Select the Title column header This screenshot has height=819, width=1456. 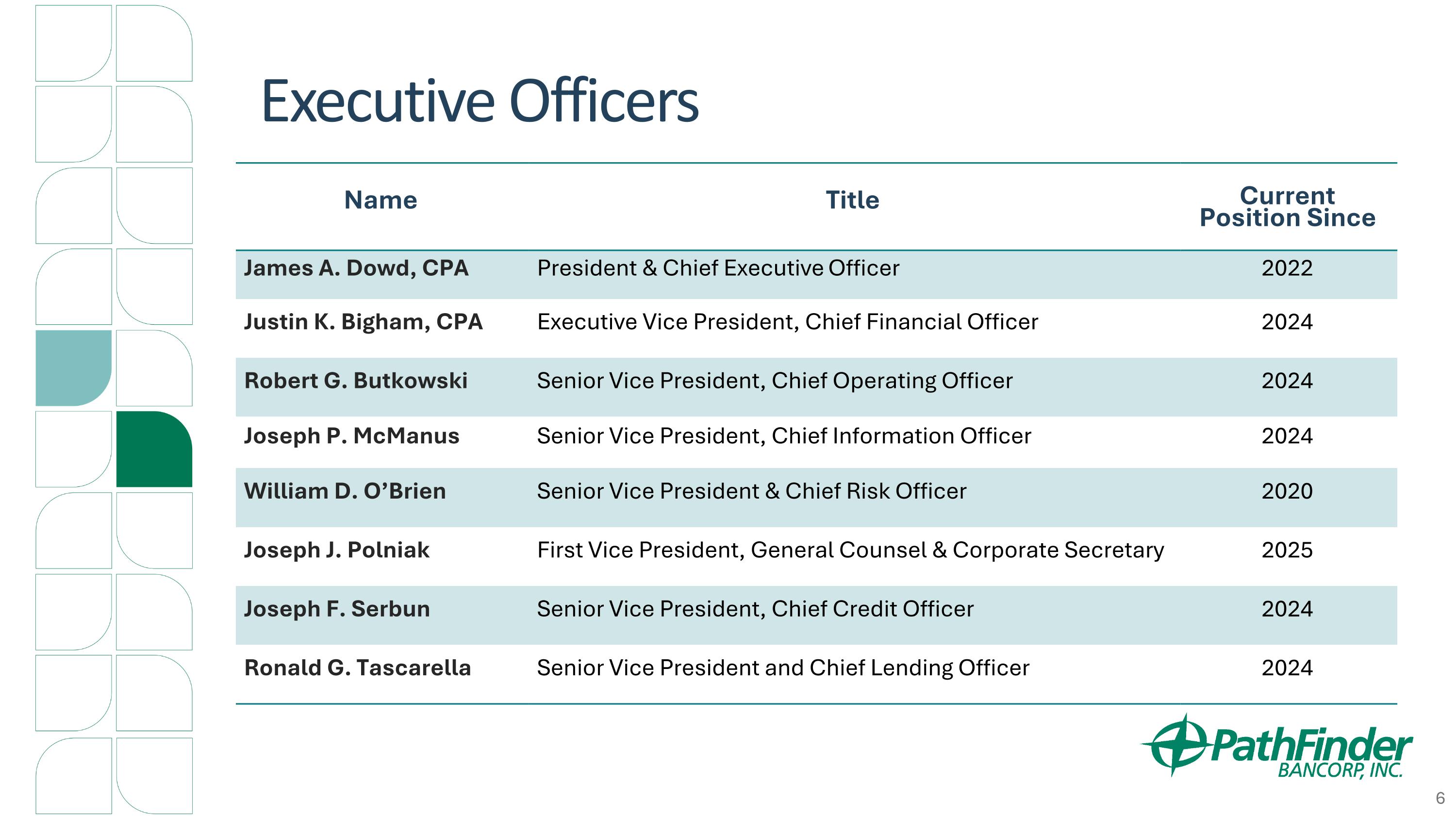[852, 200]
